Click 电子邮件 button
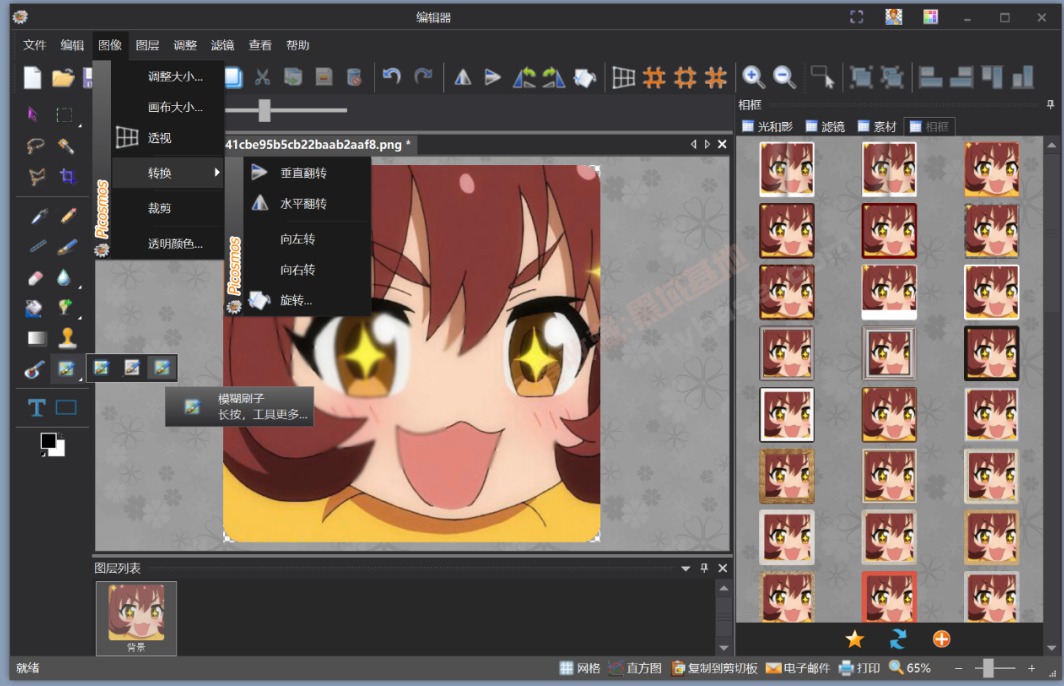This screenshot has width=1064, height=686. [798, 668]
